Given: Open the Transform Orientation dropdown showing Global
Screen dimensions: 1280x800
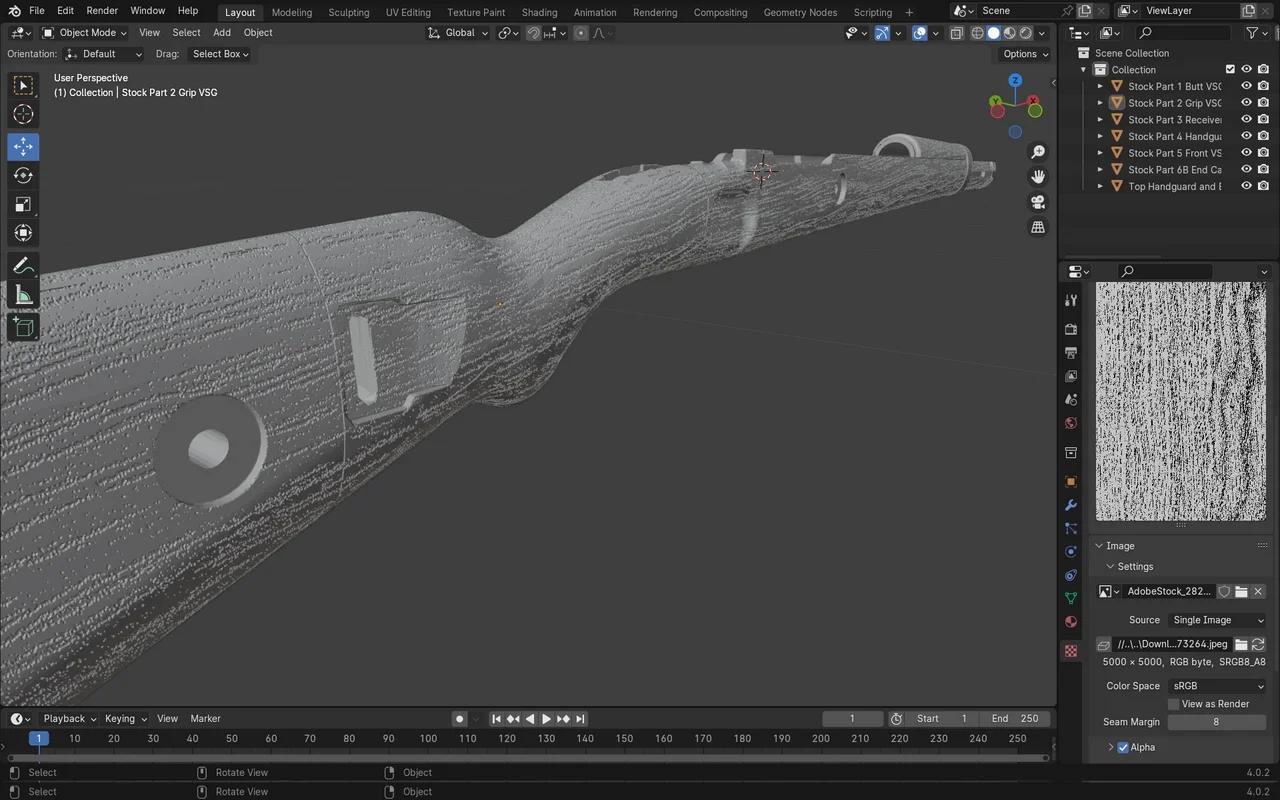Looking at the screenshot, I should coord(462,33).
